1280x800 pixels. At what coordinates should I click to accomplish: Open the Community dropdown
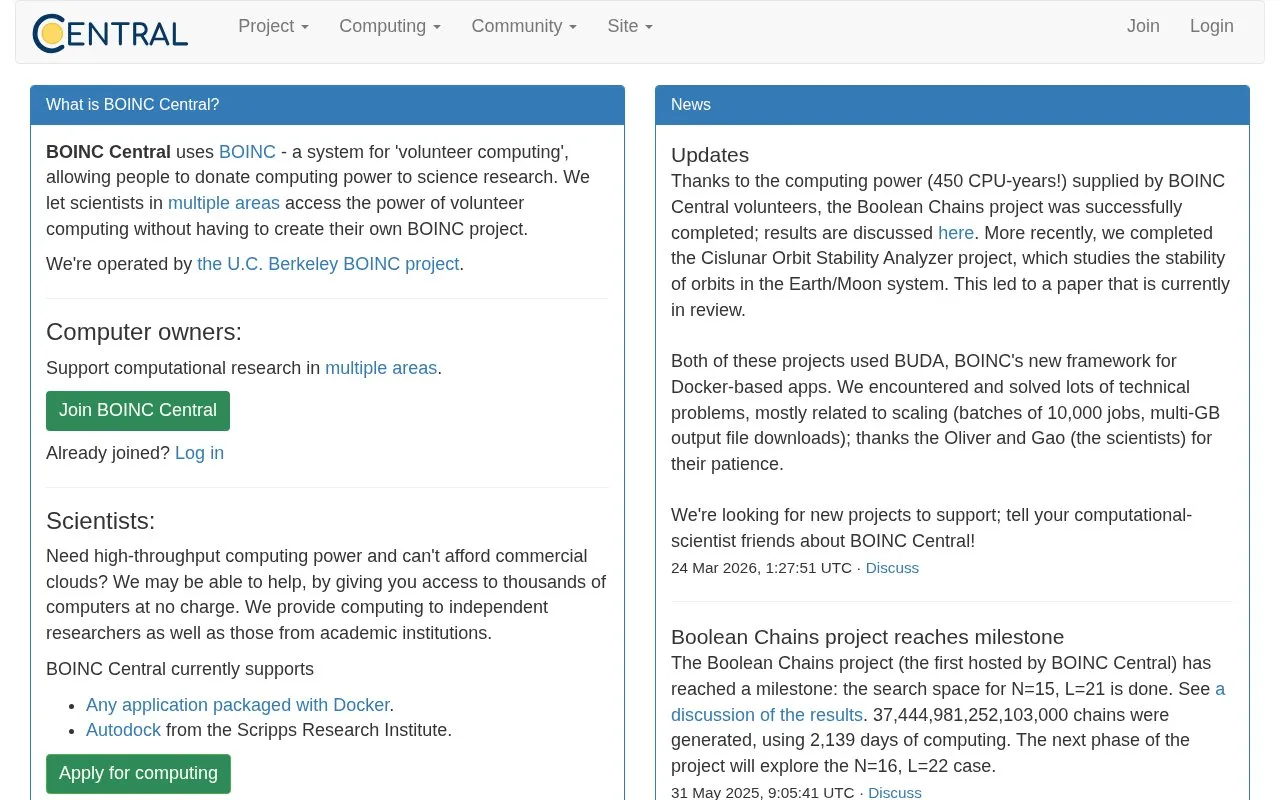click(x=524, y=26)
